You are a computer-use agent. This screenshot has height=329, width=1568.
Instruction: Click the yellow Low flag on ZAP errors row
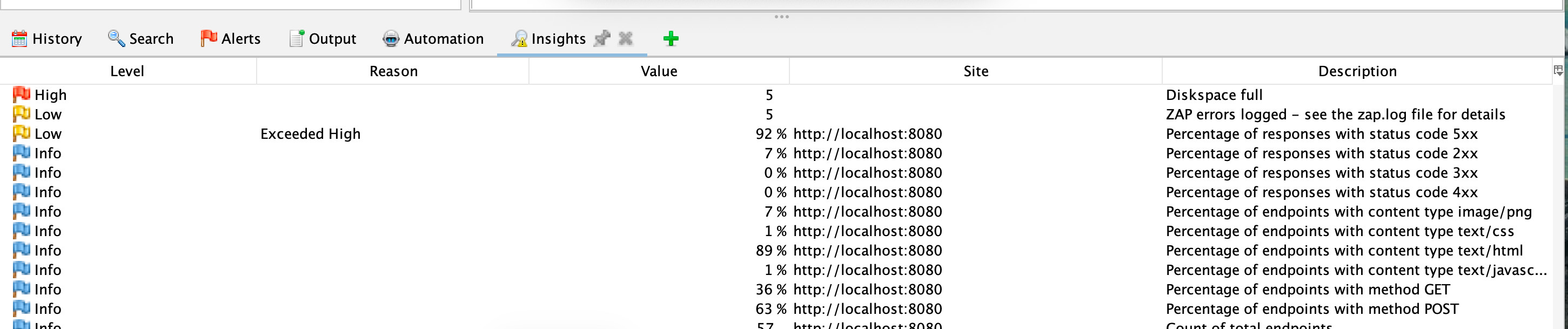21,114
